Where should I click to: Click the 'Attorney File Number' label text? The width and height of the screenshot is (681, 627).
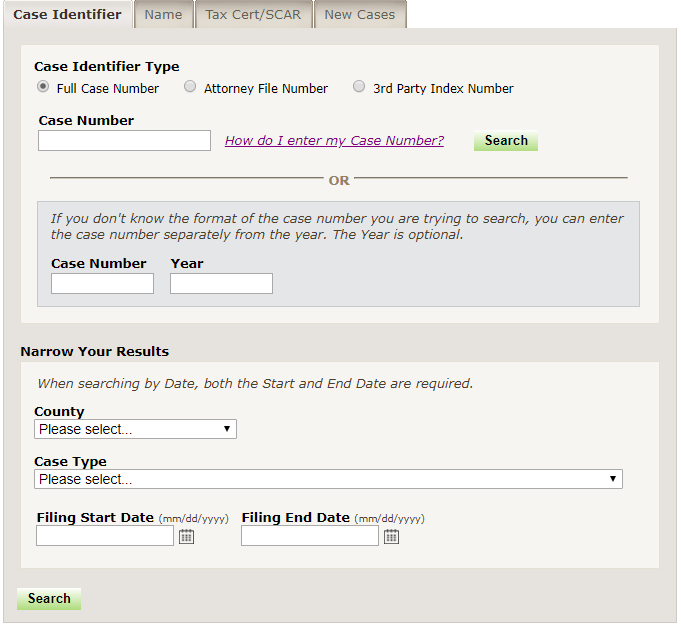tap(266, 89)
